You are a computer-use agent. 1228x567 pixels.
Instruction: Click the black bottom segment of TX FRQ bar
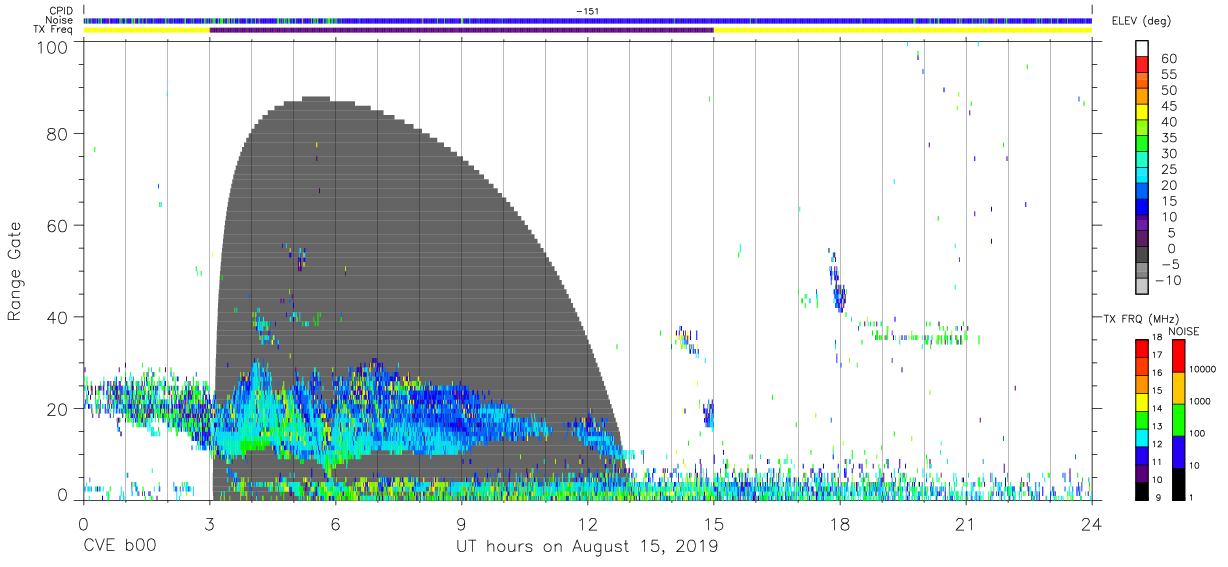pyautogui.click(x=1142, y=489)
